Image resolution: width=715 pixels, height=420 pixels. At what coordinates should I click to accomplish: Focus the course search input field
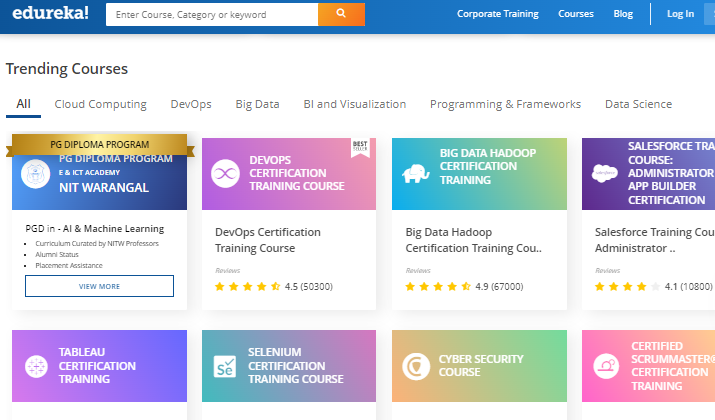pyautogui.click(x=210, y=15)
